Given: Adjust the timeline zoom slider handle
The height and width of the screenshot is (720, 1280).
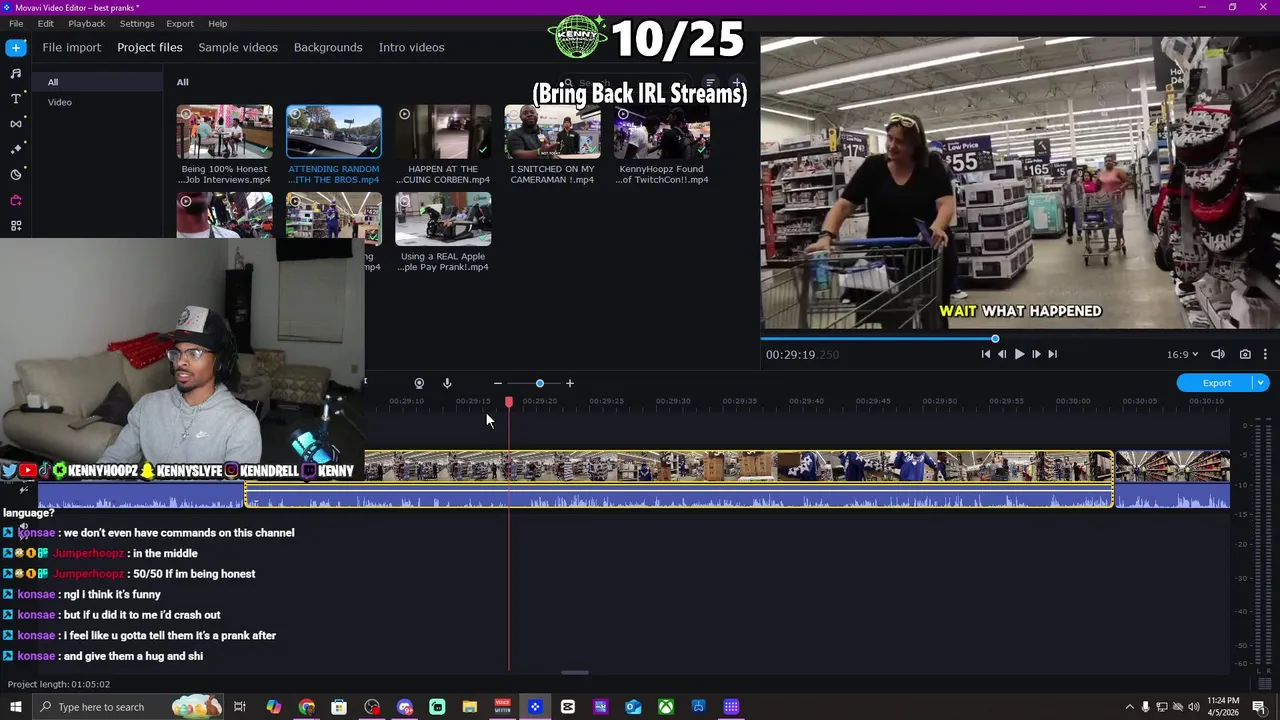Looking at the screenshot, I should [x=539, y=383].
